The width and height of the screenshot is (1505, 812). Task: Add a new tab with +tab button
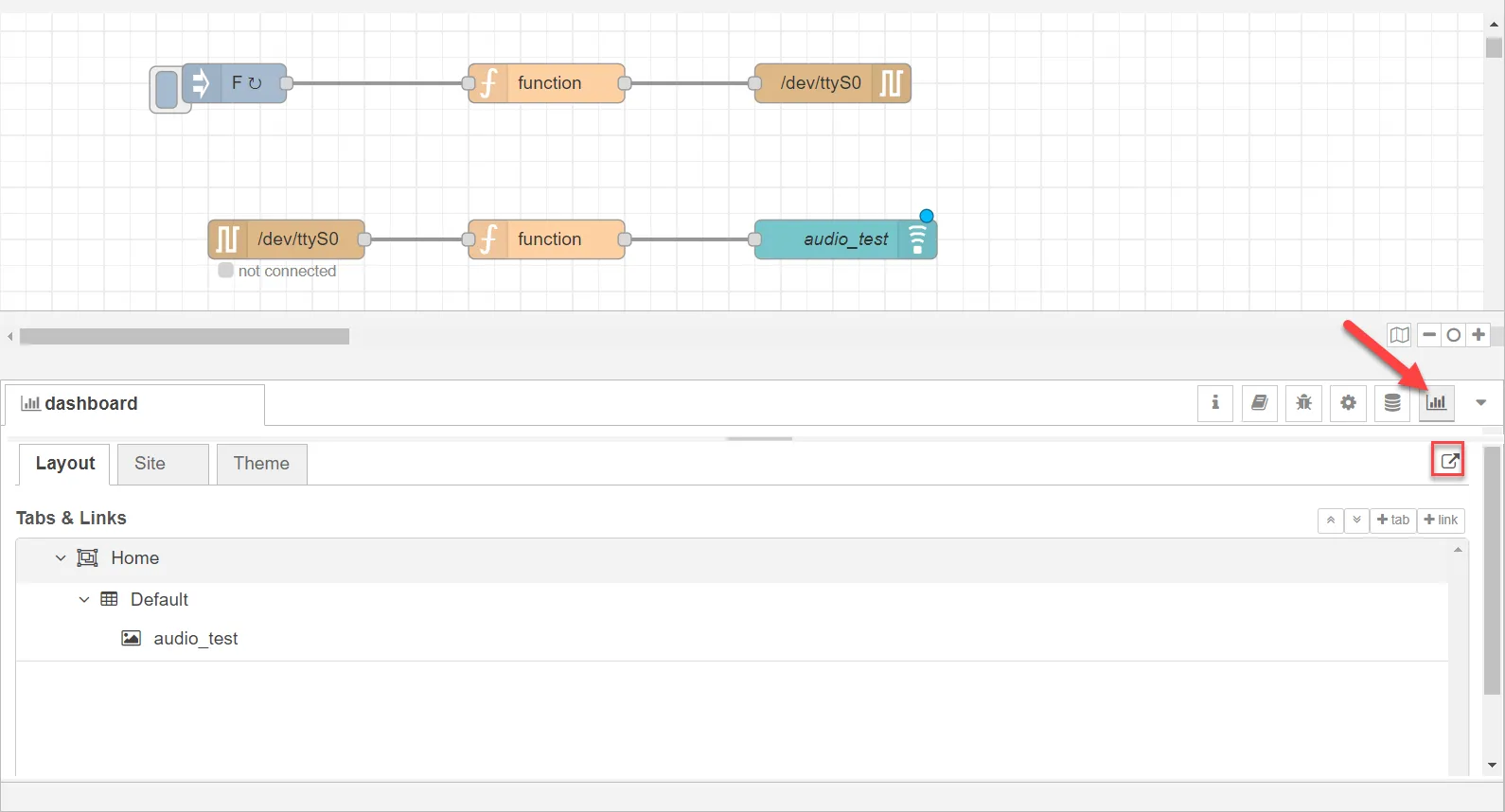[x=1393, y=520]
